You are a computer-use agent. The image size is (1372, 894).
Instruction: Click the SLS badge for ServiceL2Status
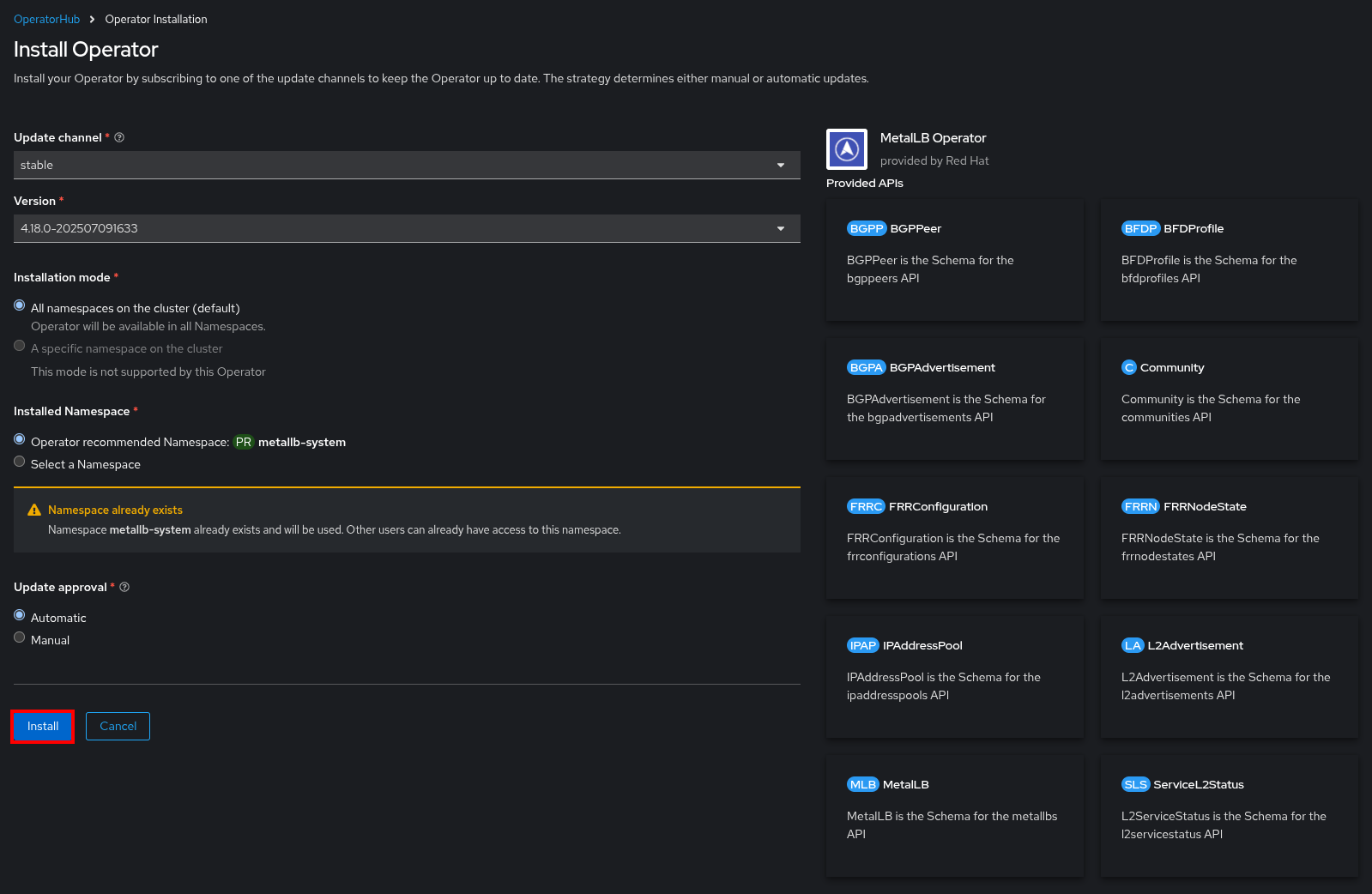1135,784
